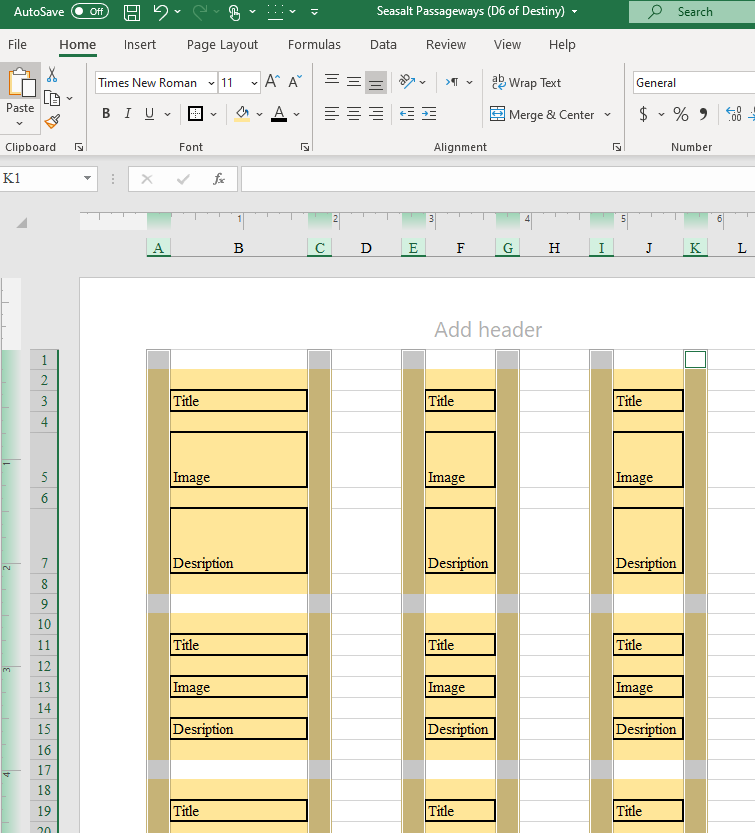Click the Add header area
The image size is (755, 833).
coord(488,330)
